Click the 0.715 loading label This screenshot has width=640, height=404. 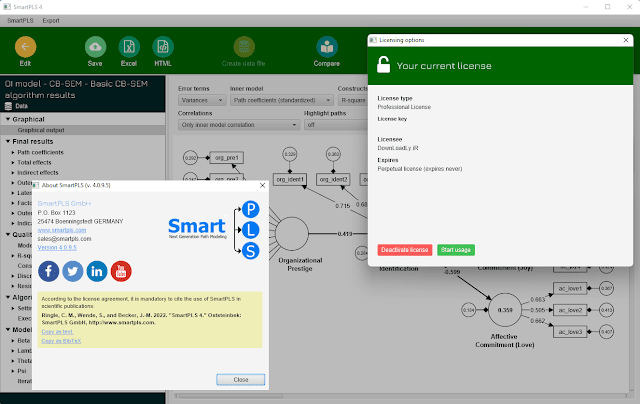click(342, 206)
